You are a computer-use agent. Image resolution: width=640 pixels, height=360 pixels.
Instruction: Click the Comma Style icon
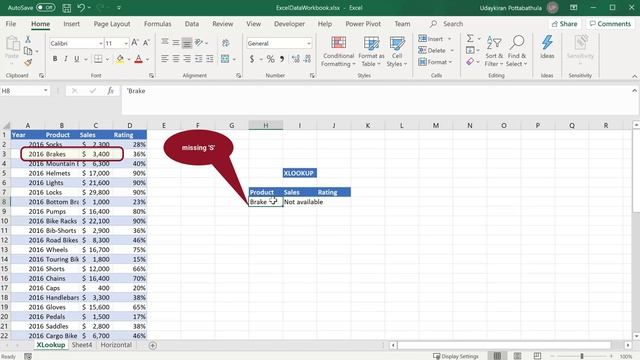coord(282,59)
